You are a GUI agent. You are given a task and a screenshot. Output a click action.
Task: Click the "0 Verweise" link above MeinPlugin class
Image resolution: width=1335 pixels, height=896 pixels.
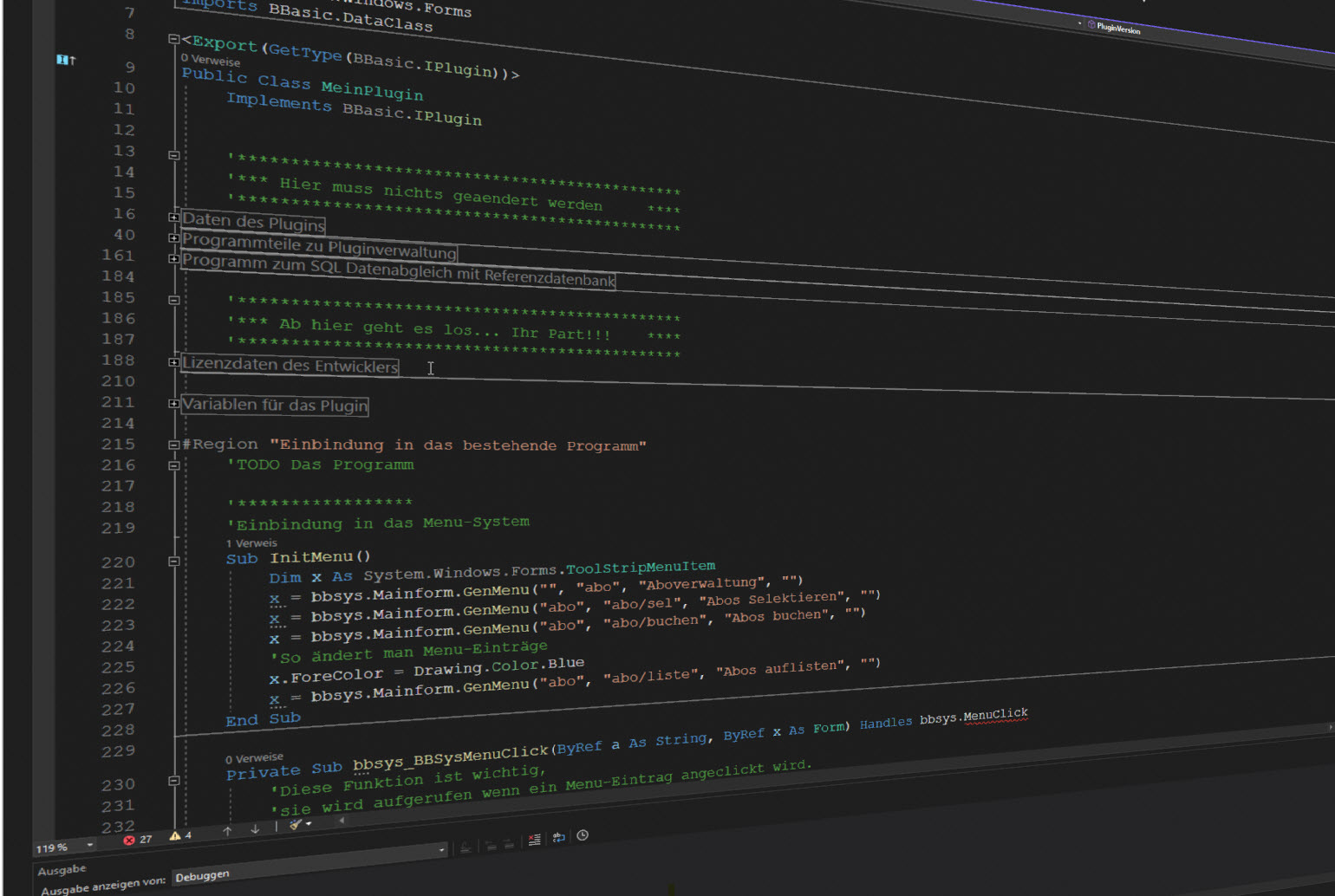pyautogui.click(x=211, y=61)
